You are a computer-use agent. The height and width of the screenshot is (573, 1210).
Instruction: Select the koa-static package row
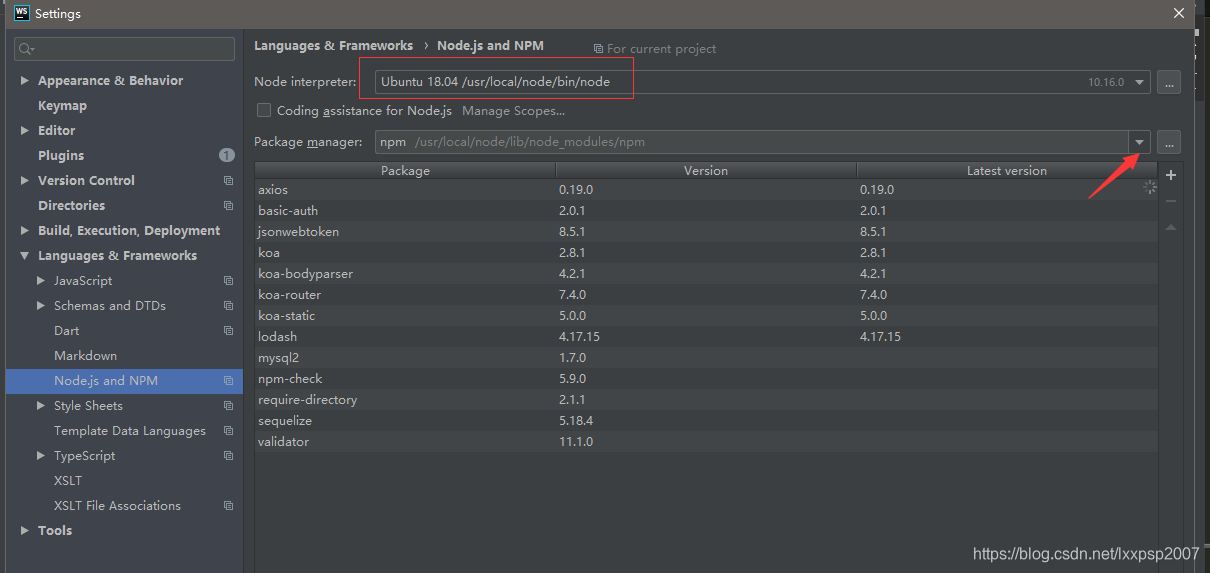coord(706,315)
